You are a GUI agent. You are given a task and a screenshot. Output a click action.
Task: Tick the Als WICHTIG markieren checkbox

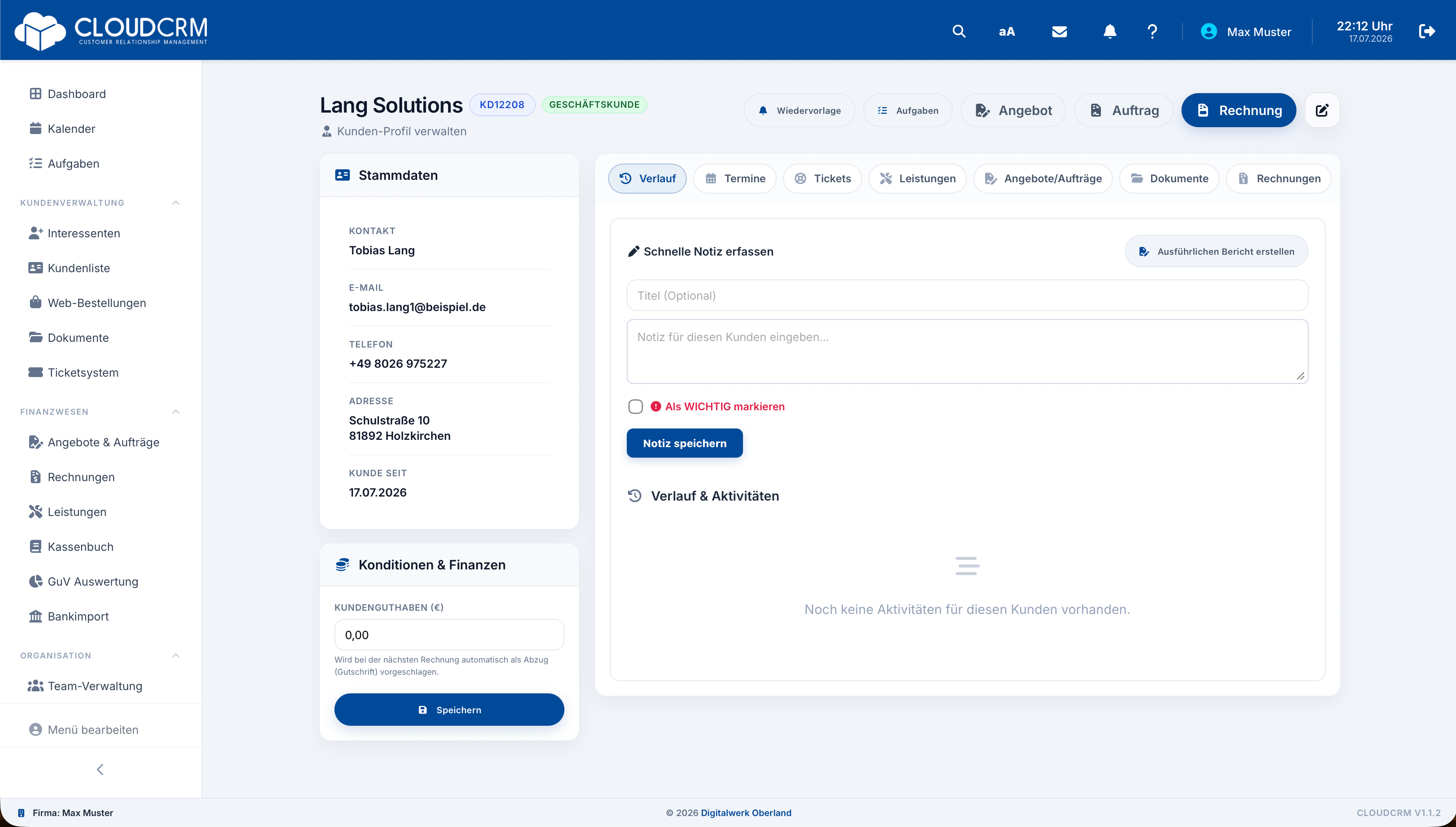635,406
